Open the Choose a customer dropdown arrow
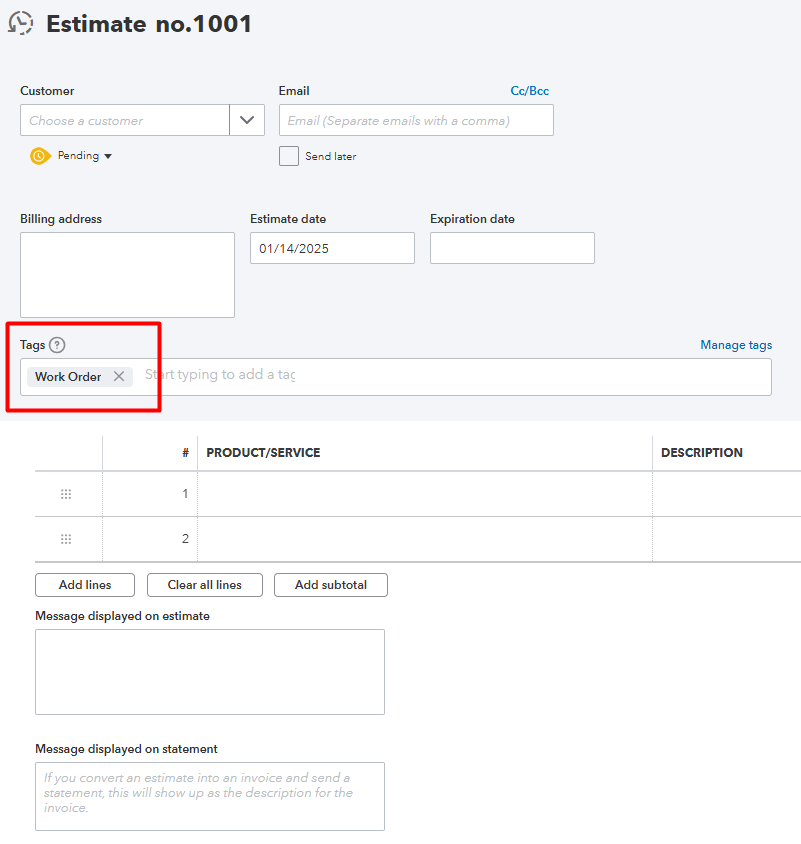 [x=246, y=119]
